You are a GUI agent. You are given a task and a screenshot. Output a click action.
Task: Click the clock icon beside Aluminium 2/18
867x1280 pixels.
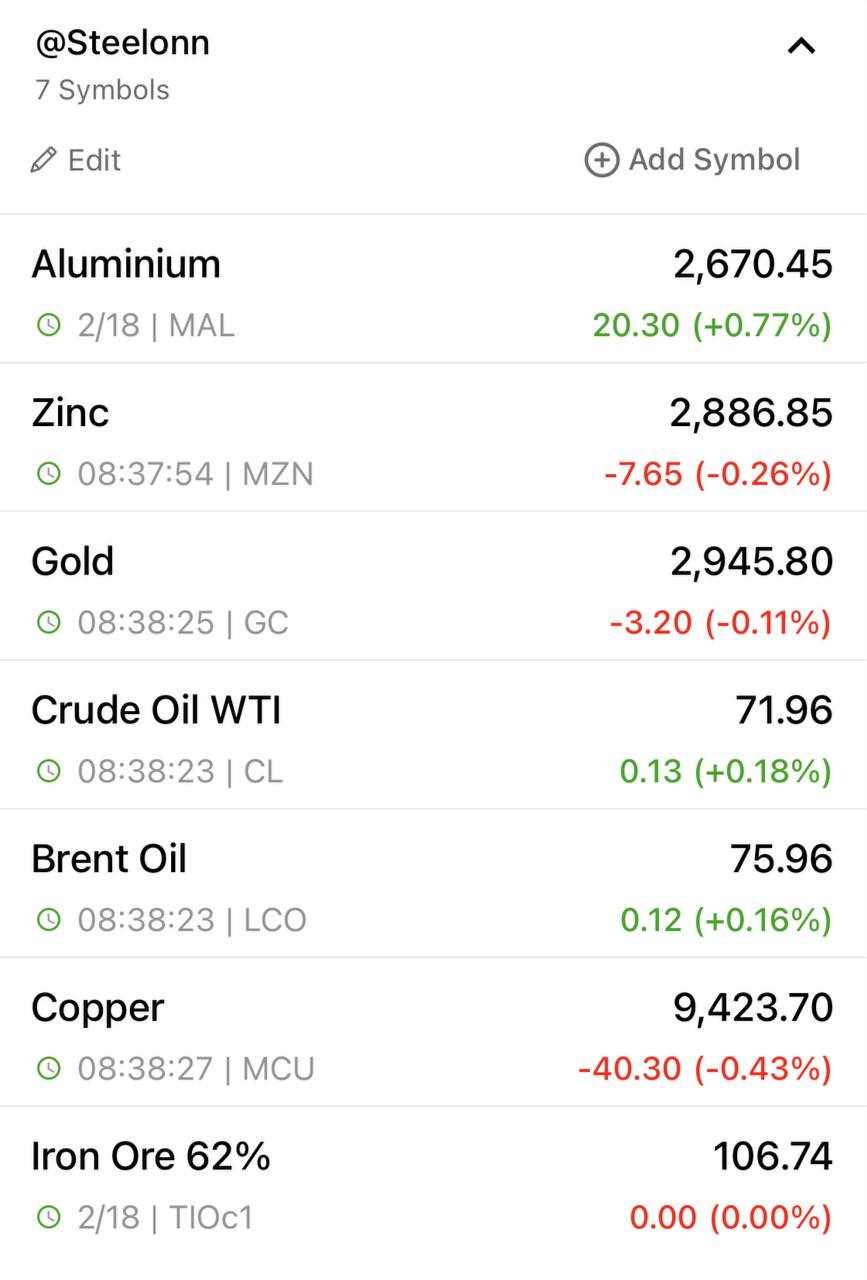[x=48, y=325]
